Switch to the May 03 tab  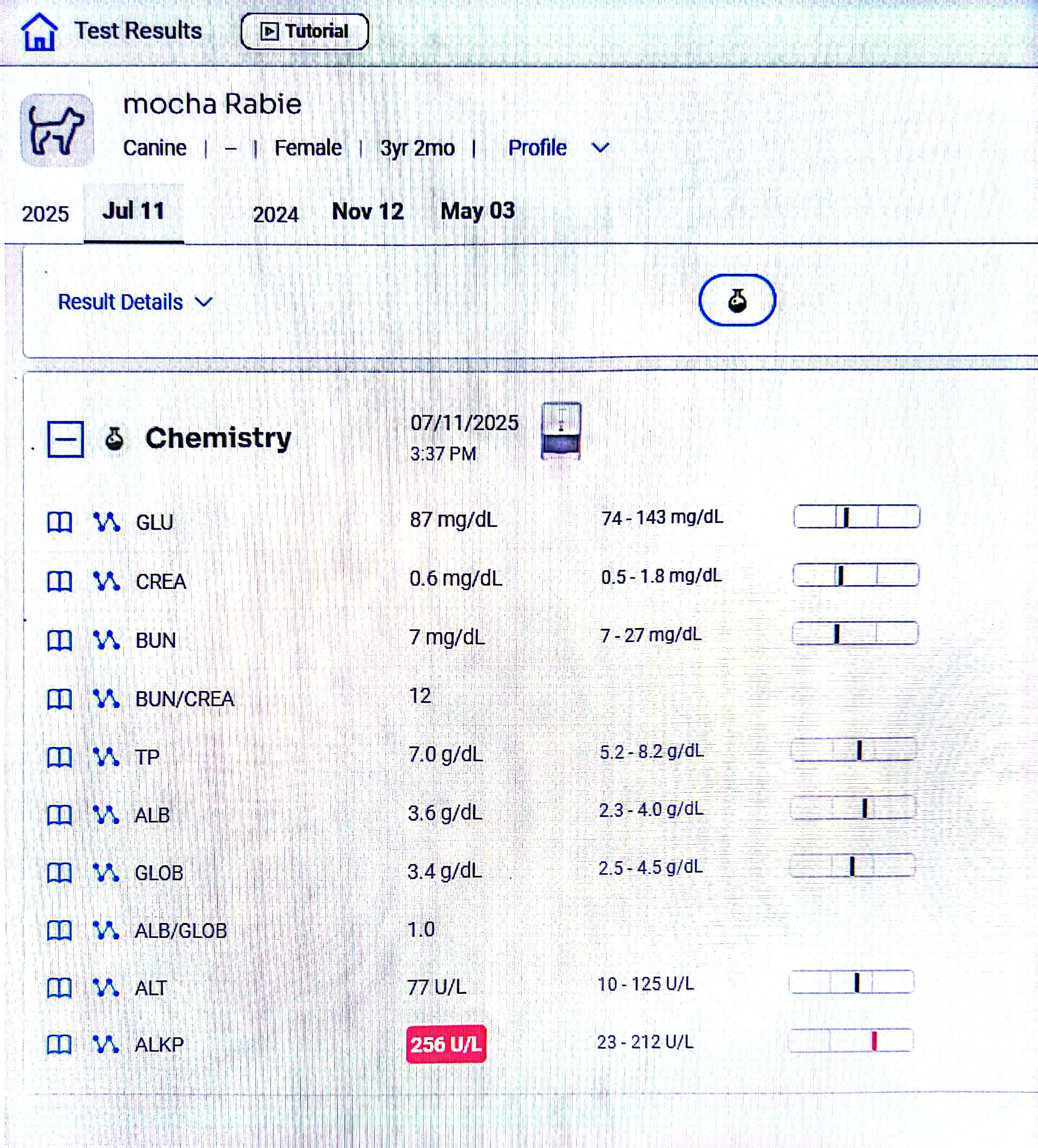477,211
